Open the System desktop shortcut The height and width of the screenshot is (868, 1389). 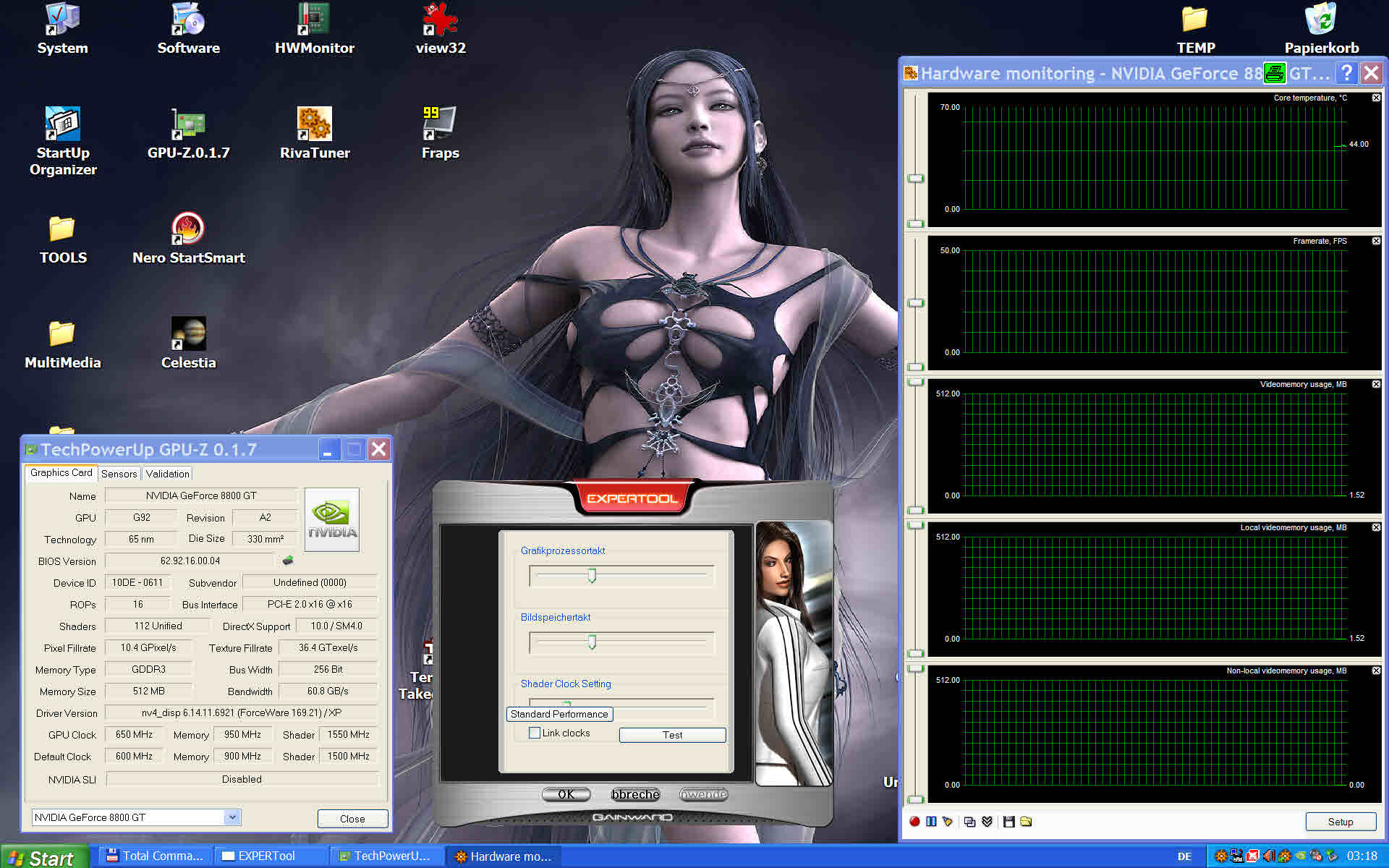point(62,29)
